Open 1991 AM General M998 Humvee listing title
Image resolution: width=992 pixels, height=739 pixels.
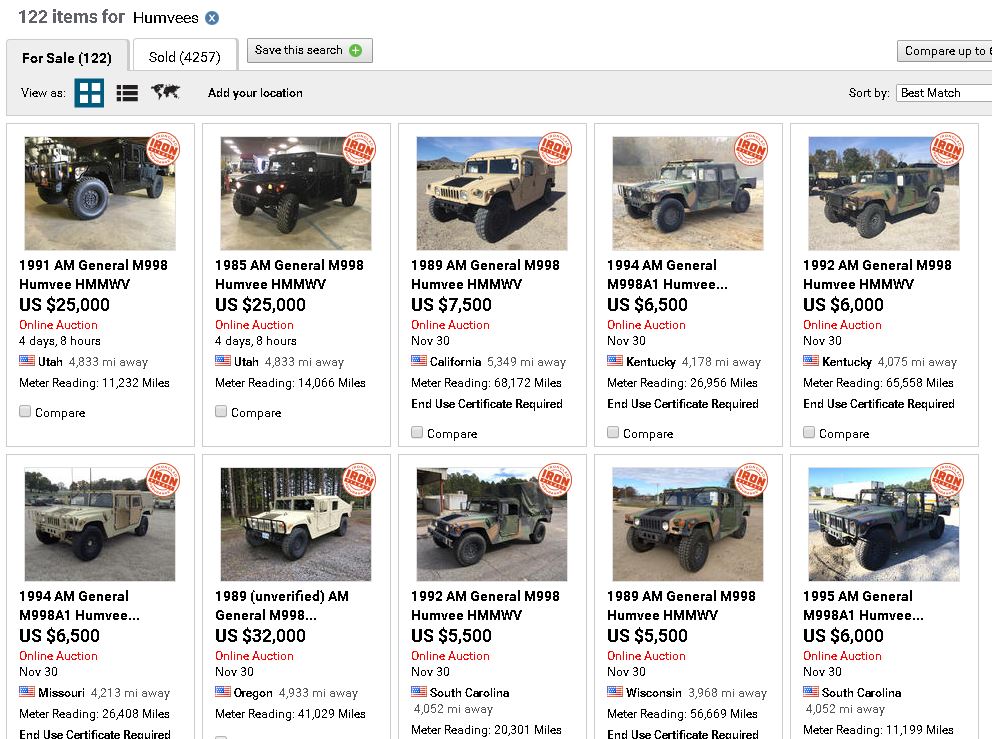click(x=93, y=275)
